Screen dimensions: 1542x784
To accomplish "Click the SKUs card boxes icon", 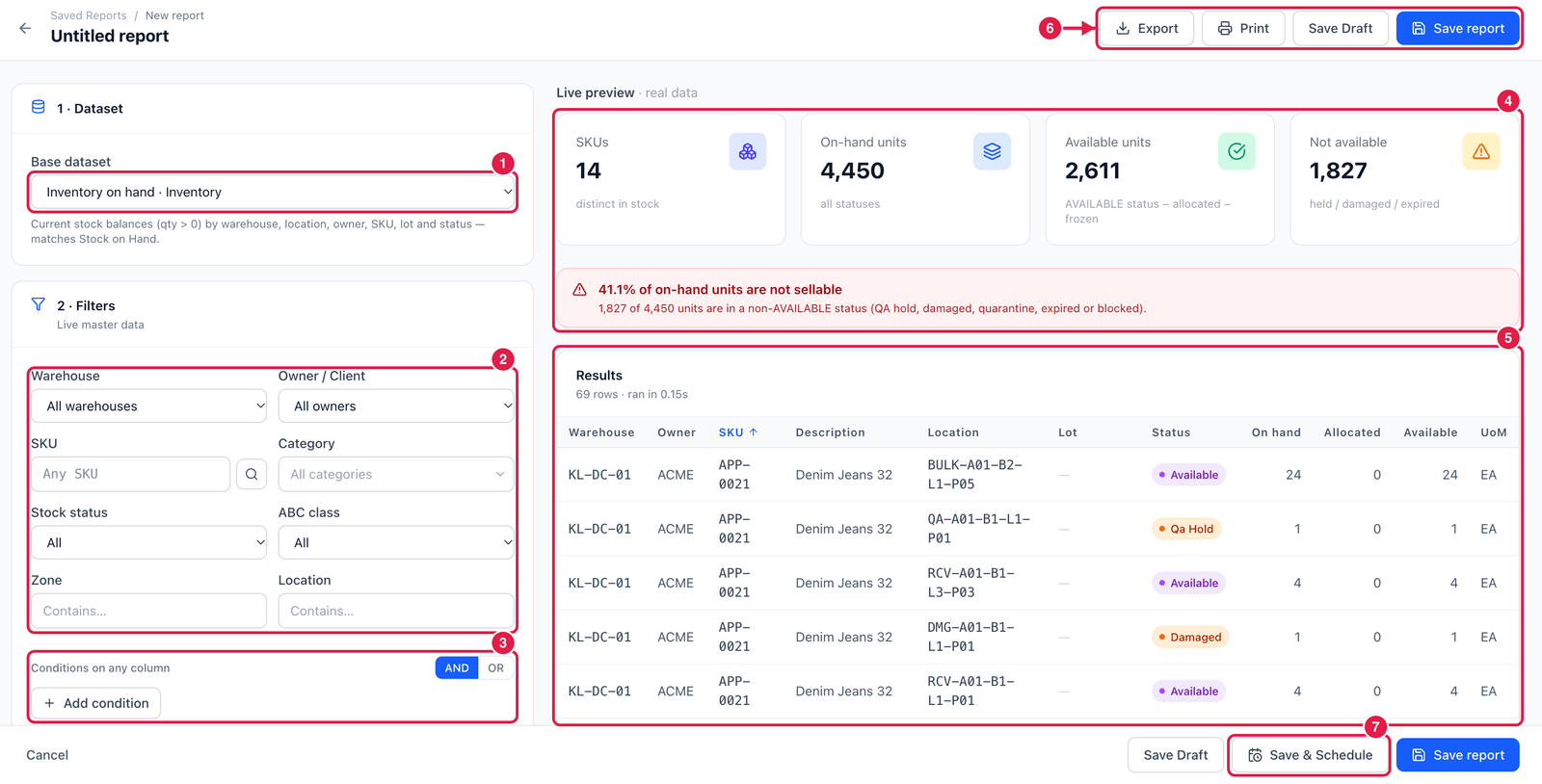I will [x=747, y=151].
